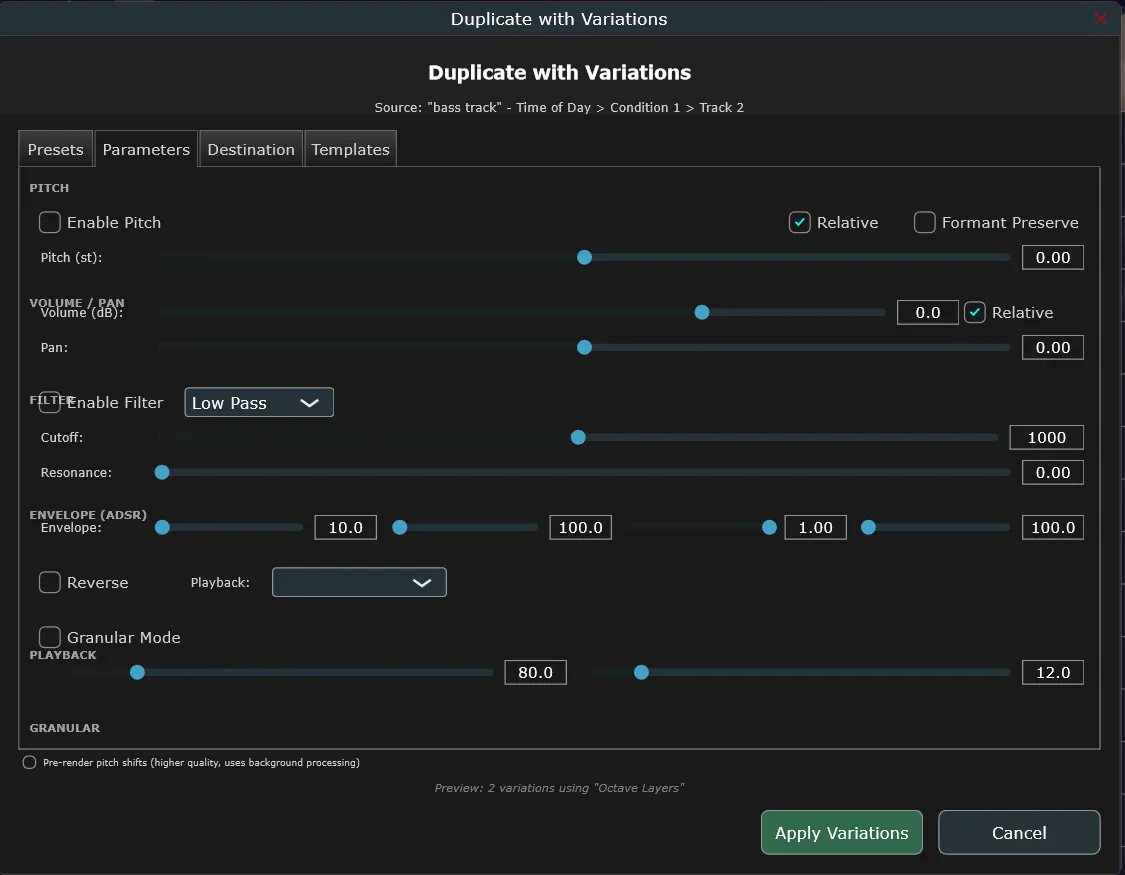This screenshot has width=1125, height=875.
Task: Expand the Playback mode dropdown
Action: point(359,582)
